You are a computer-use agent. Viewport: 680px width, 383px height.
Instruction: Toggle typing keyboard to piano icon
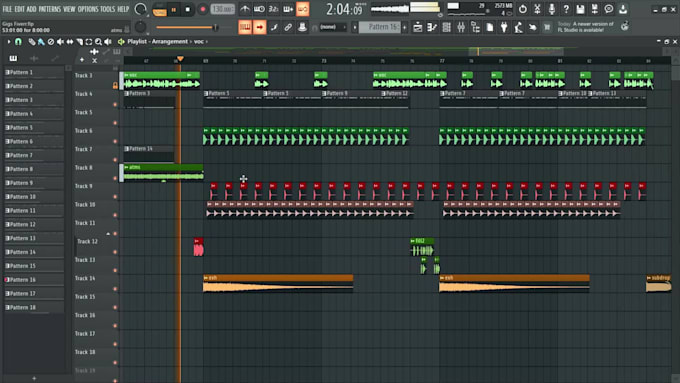(245, 27)
